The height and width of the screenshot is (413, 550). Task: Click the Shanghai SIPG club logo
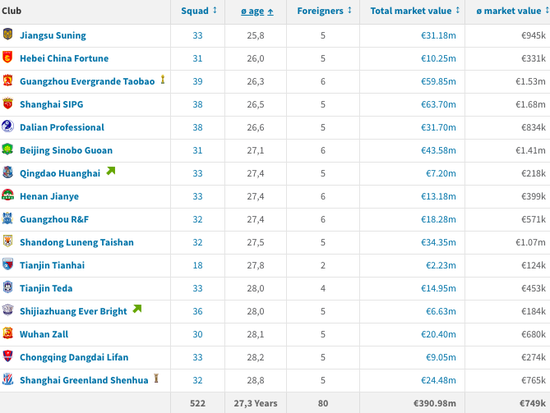coord(8,104)
